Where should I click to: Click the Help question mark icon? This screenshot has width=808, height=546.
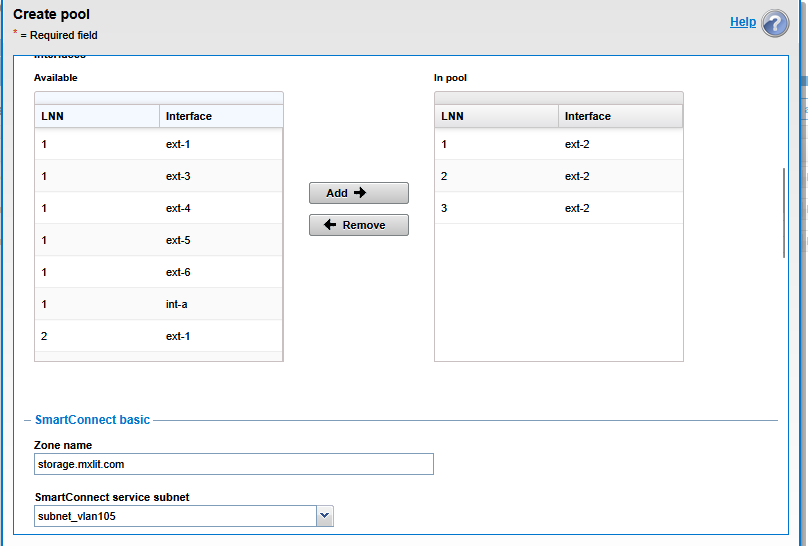(775, 23)
